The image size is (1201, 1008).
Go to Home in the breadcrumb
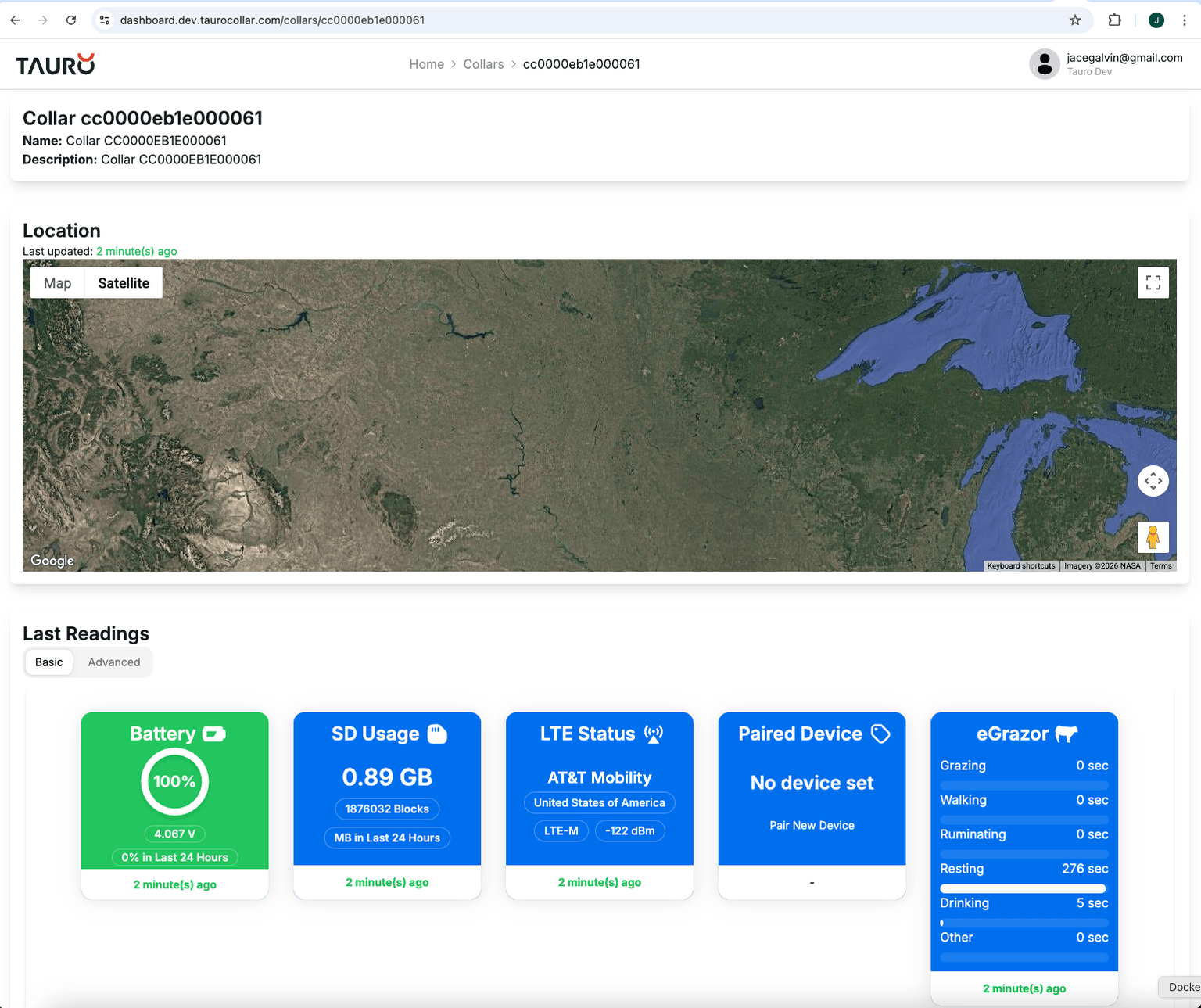coord(426,64)
